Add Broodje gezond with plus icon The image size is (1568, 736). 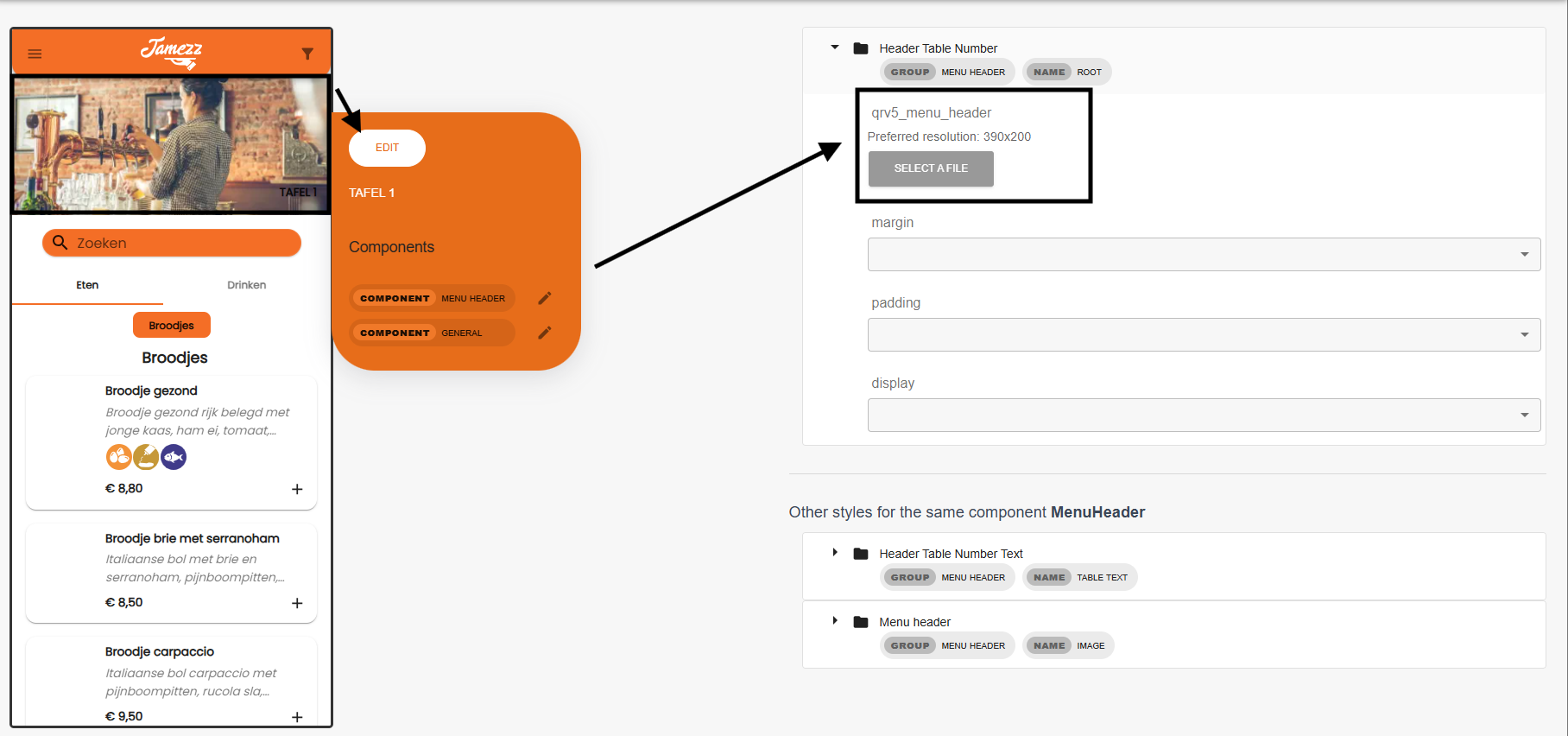[297, 489]
